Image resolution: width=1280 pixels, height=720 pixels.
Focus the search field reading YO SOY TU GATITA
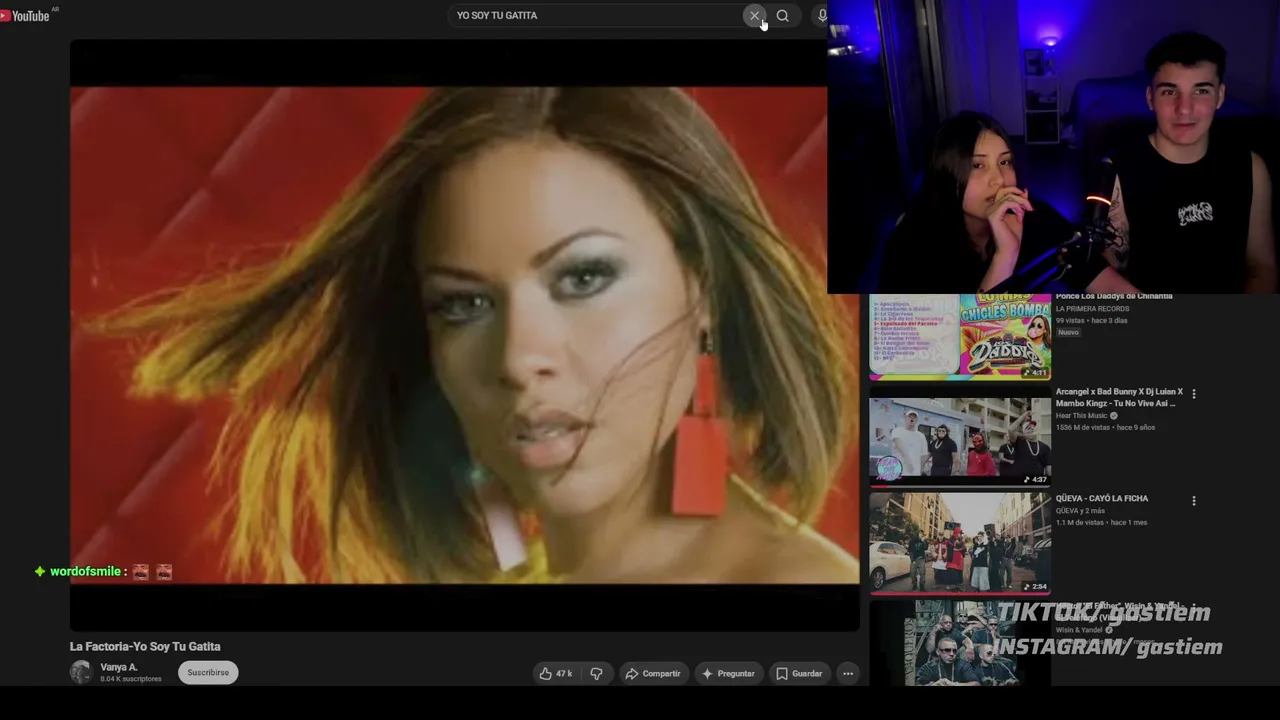click(x=596, y=15)
